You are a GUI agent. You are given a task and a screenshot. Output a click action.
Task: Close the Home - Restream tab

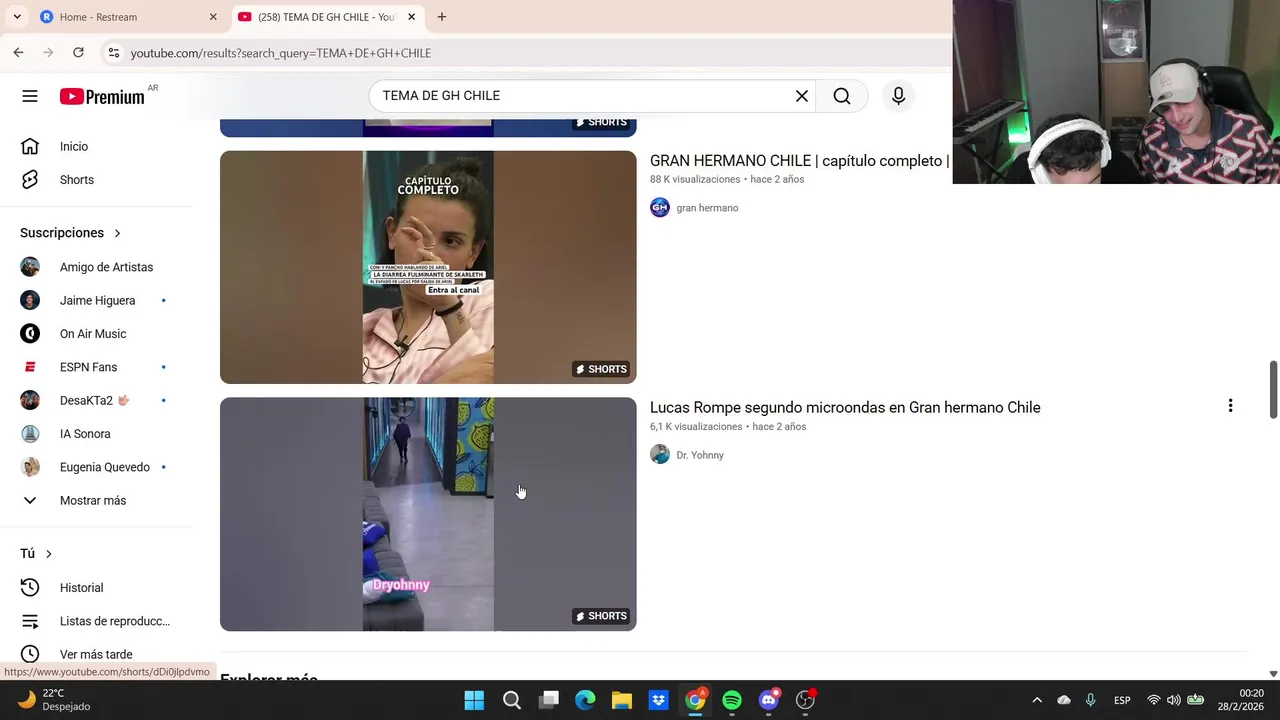(x=213, y=17)
